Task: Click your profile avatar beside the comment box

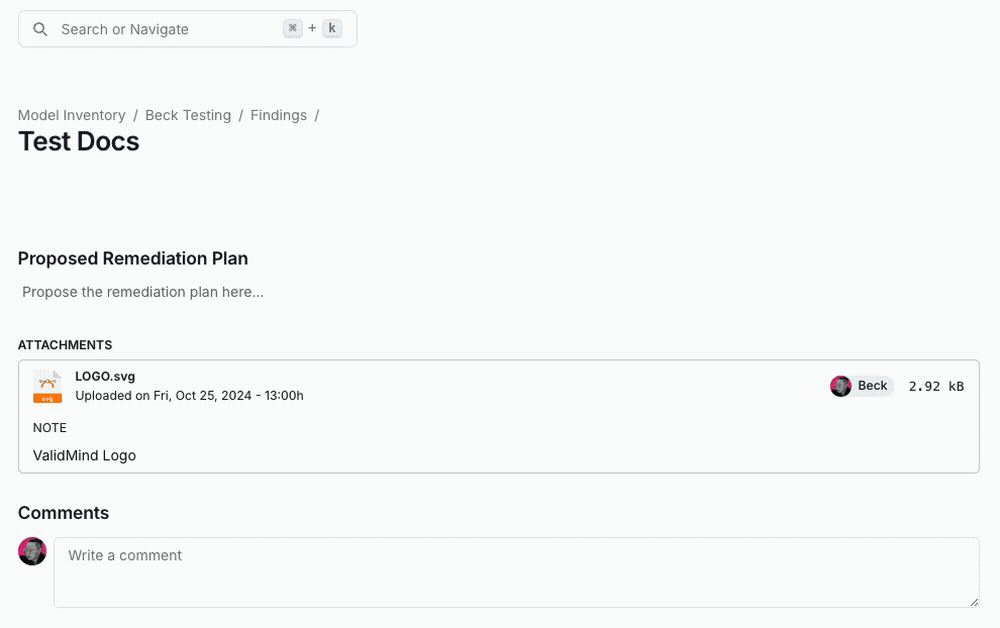Action: point(32,551)
